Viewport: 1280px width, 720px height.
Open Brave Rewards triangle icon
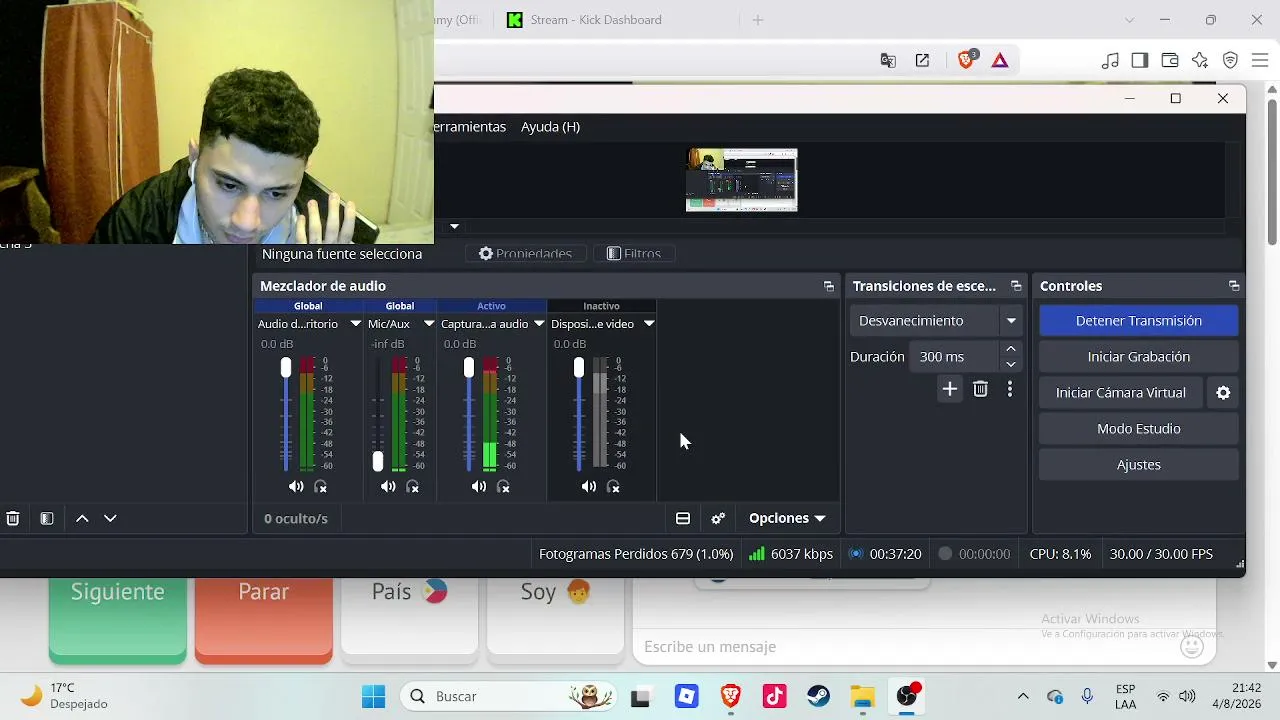coord(1000,61)
